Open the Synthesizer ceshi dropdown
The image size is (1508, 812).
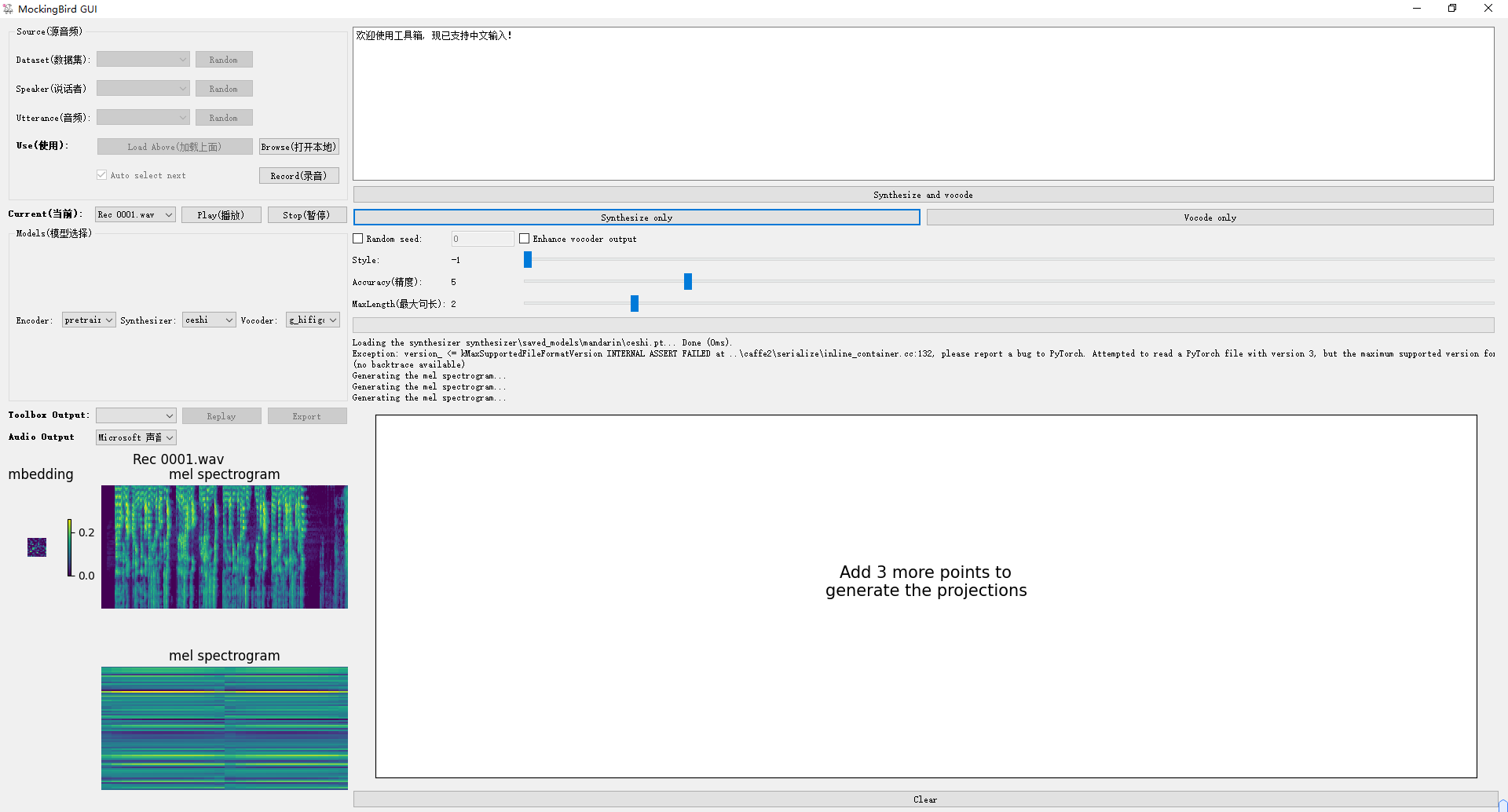pos(209,320)
